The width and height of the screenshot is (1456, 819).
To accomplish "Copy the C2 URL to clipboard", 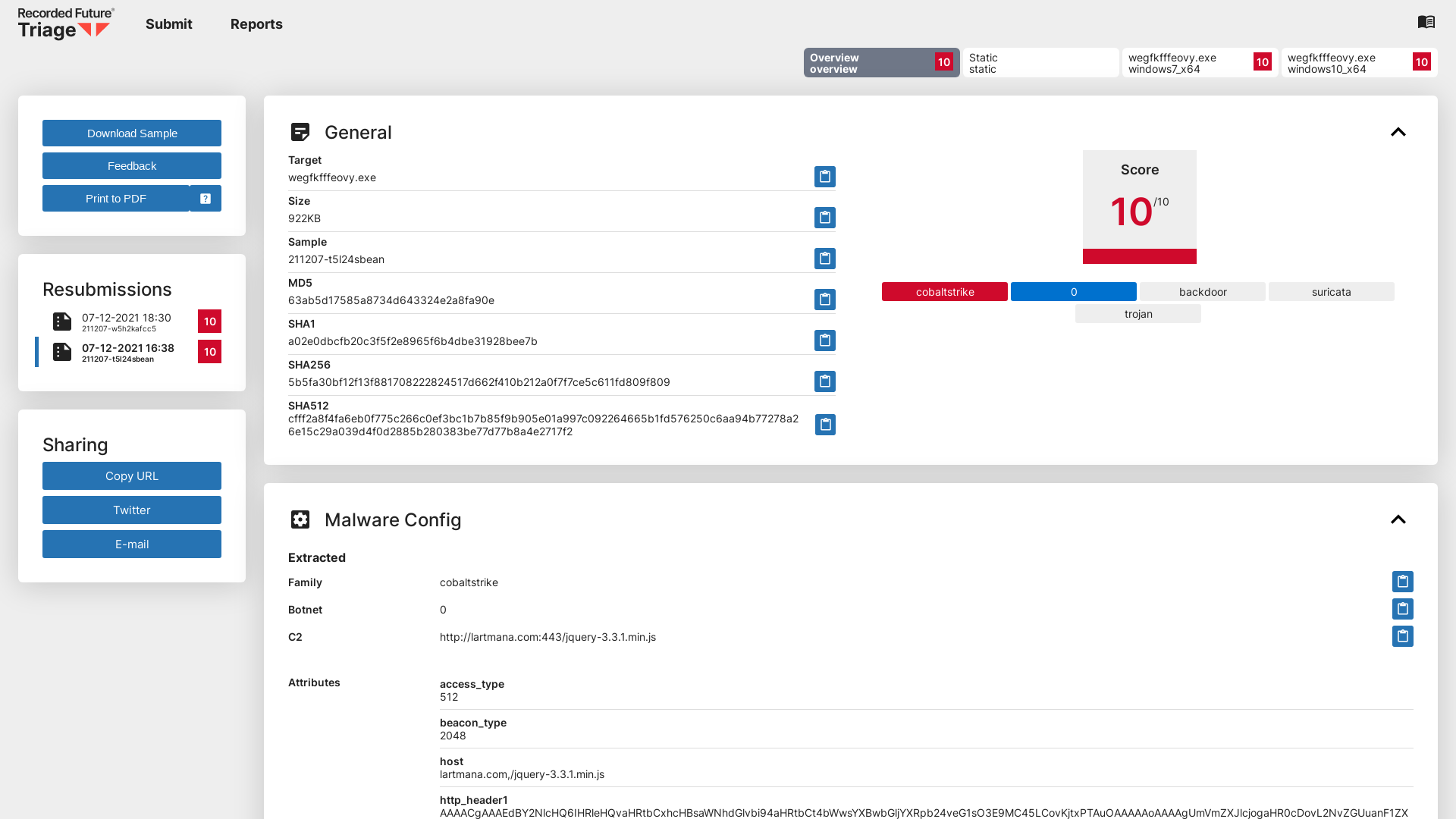I will (1403, 636).
